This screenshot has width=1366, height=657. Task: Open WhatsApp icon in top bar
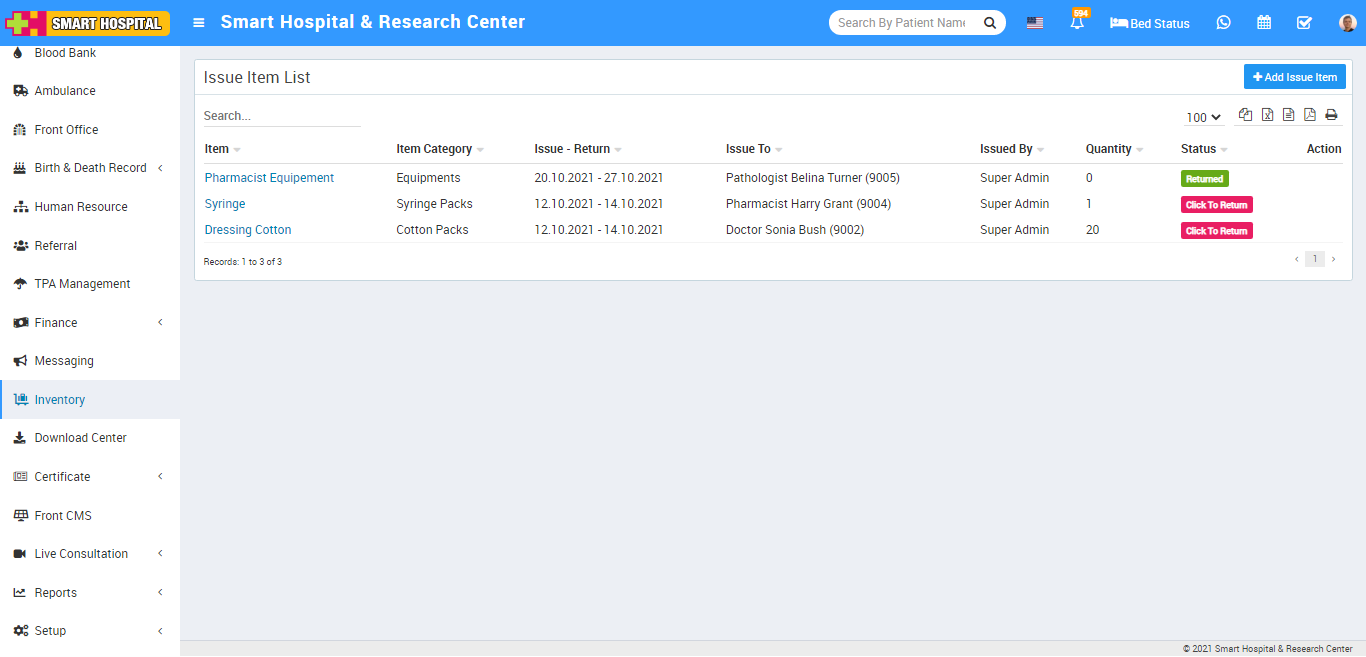[1223, 23]
